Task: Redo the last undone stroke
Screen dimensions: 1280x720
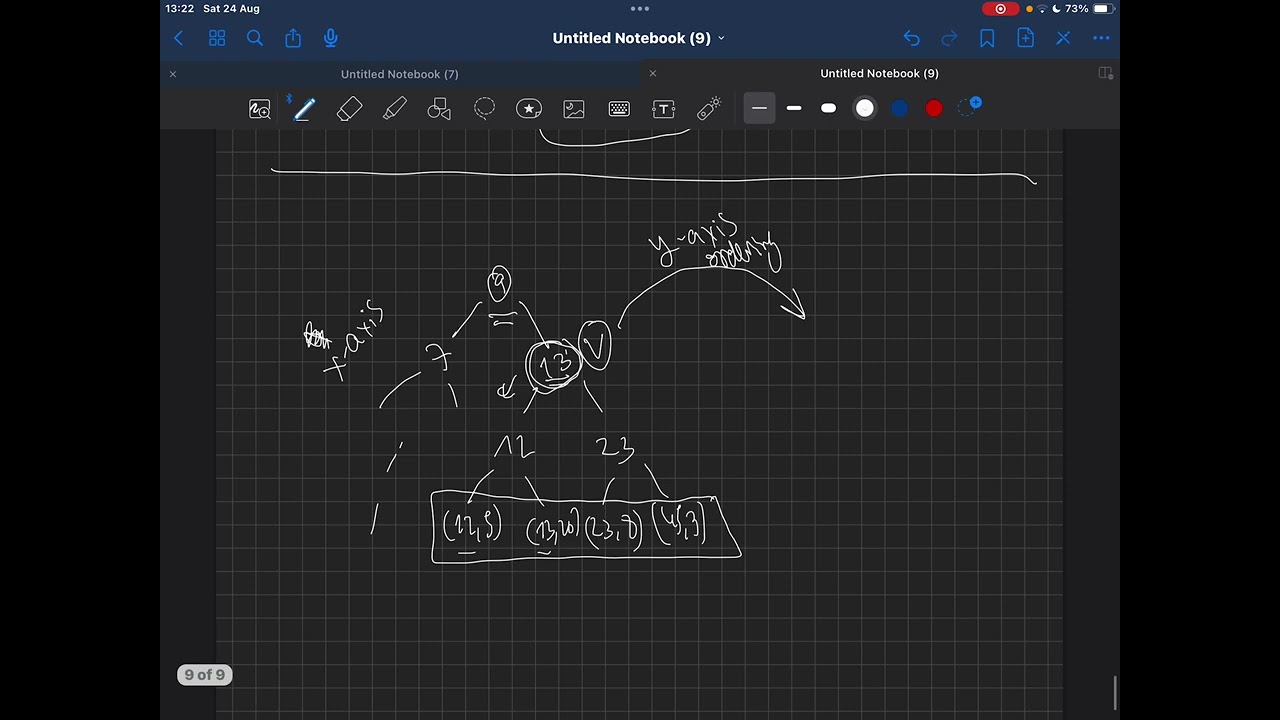Action: [949, 38]
